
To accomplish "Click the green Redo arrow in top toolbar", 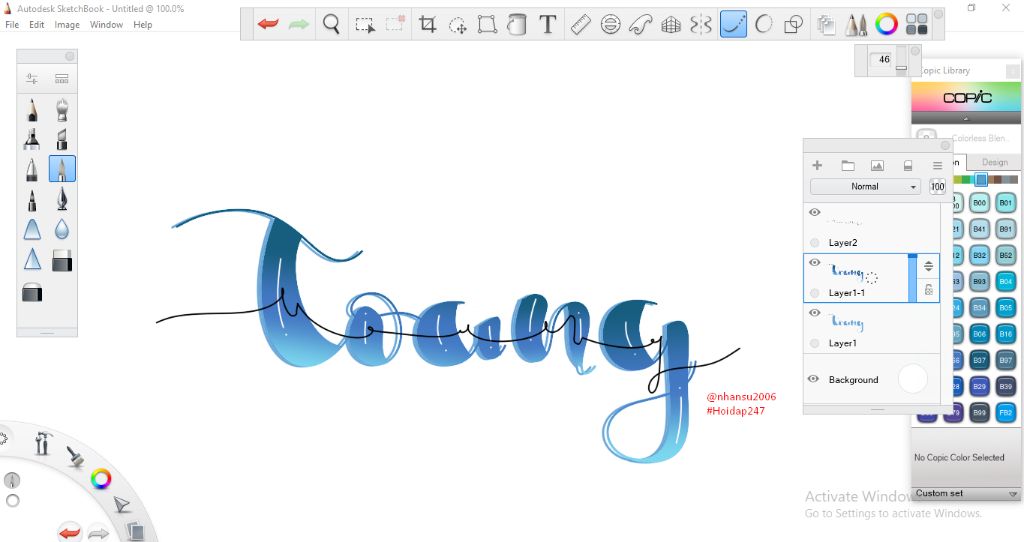I will (298, 25).
